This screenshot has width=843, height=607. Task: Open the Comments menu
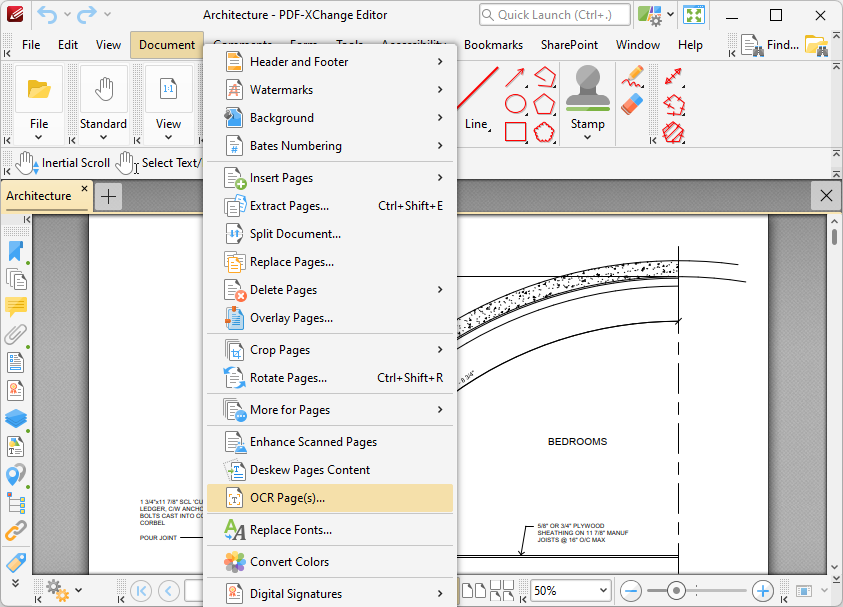(242, 45)
